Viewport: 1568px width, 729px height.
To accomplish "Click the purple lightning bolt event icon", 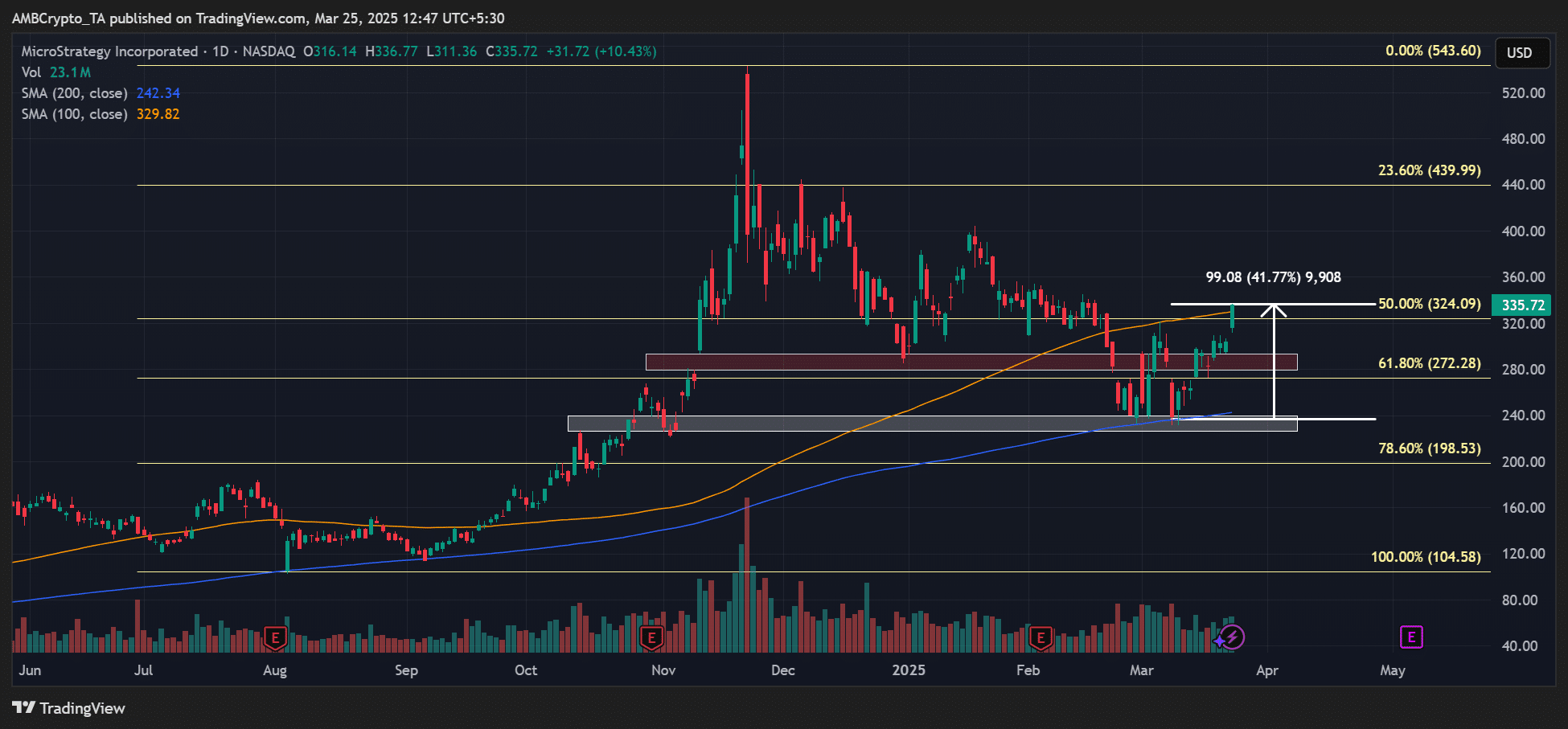I will [1233, 637].
